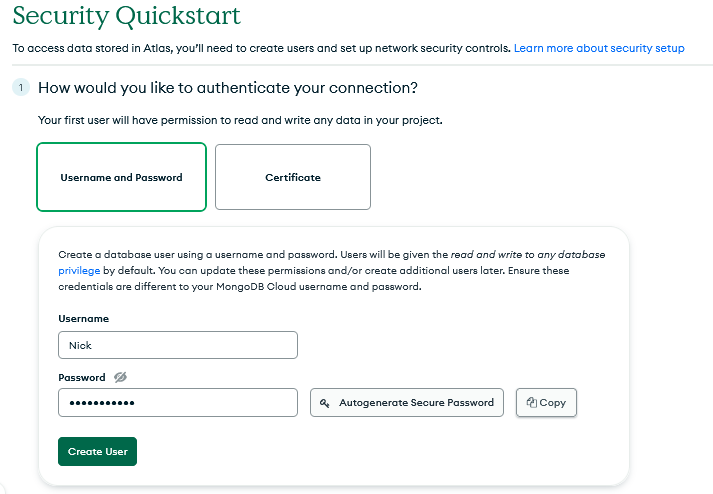
Task: Click the step 1 number badge
Action: click(x=21, y=87)
